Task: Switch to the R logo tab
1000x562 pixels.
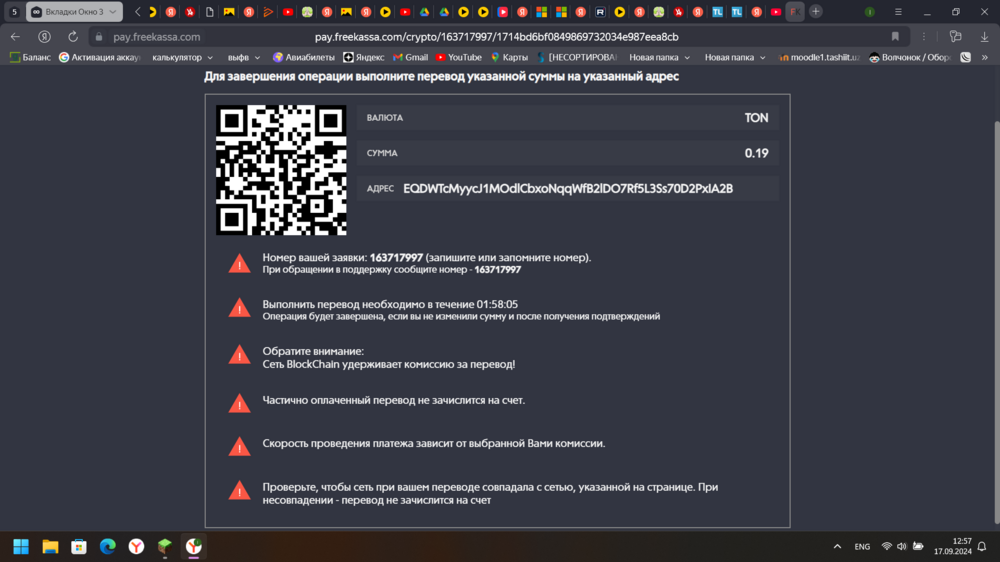Action: coord(600,11)
